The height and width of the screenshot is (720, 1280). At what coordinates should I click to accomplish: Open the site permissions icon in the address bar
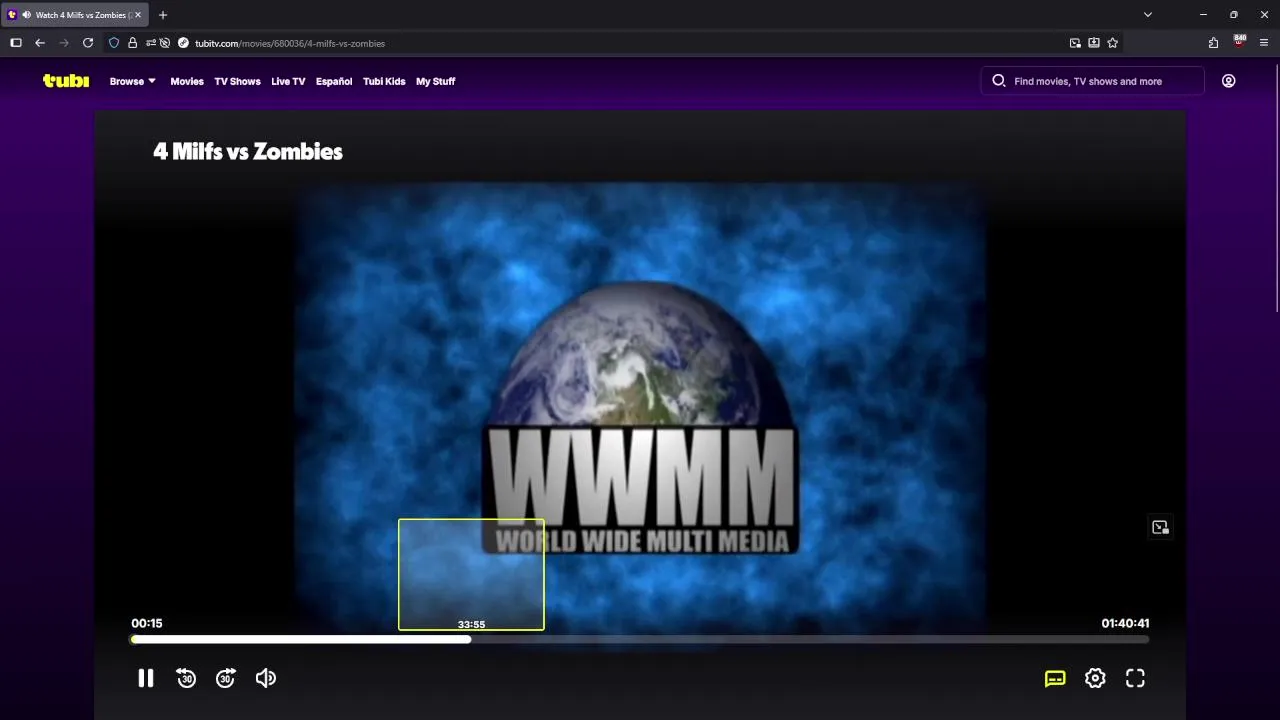[150, 43]
